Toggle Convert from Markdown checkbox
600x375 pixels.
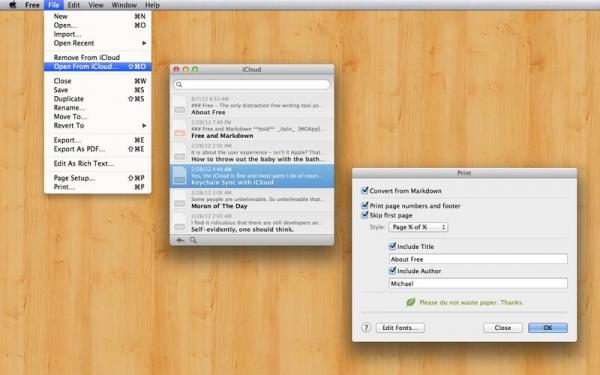tap(365, 190)
